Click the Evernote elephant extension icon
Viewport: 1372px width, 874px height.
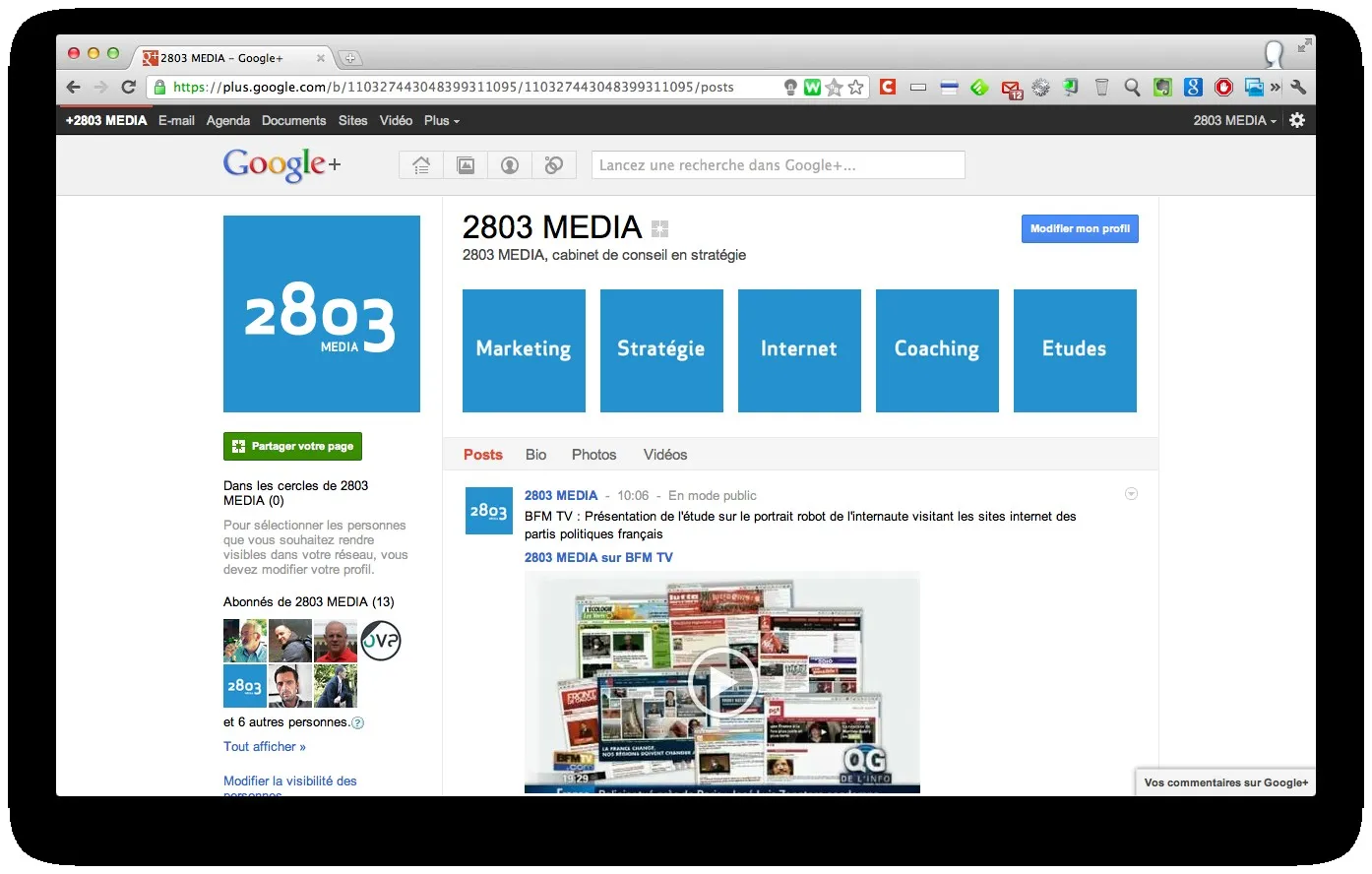tap(1162, 88)
